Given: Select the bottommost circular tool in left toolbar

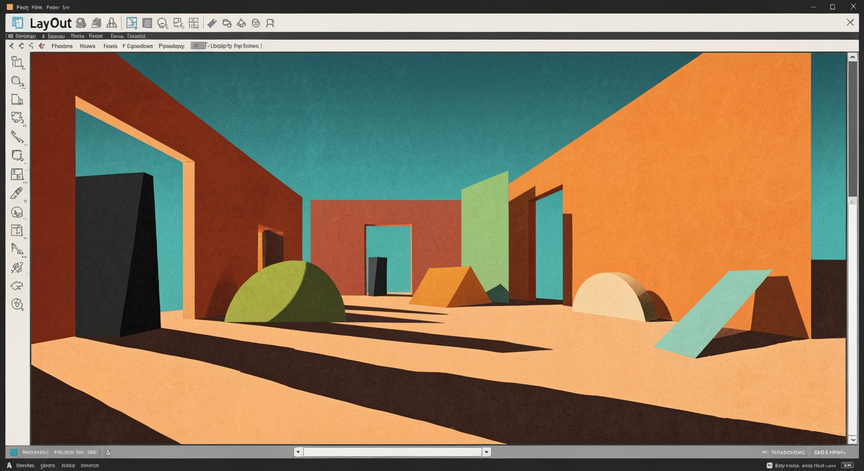Looking at the screenshot, I should [18, 304].
